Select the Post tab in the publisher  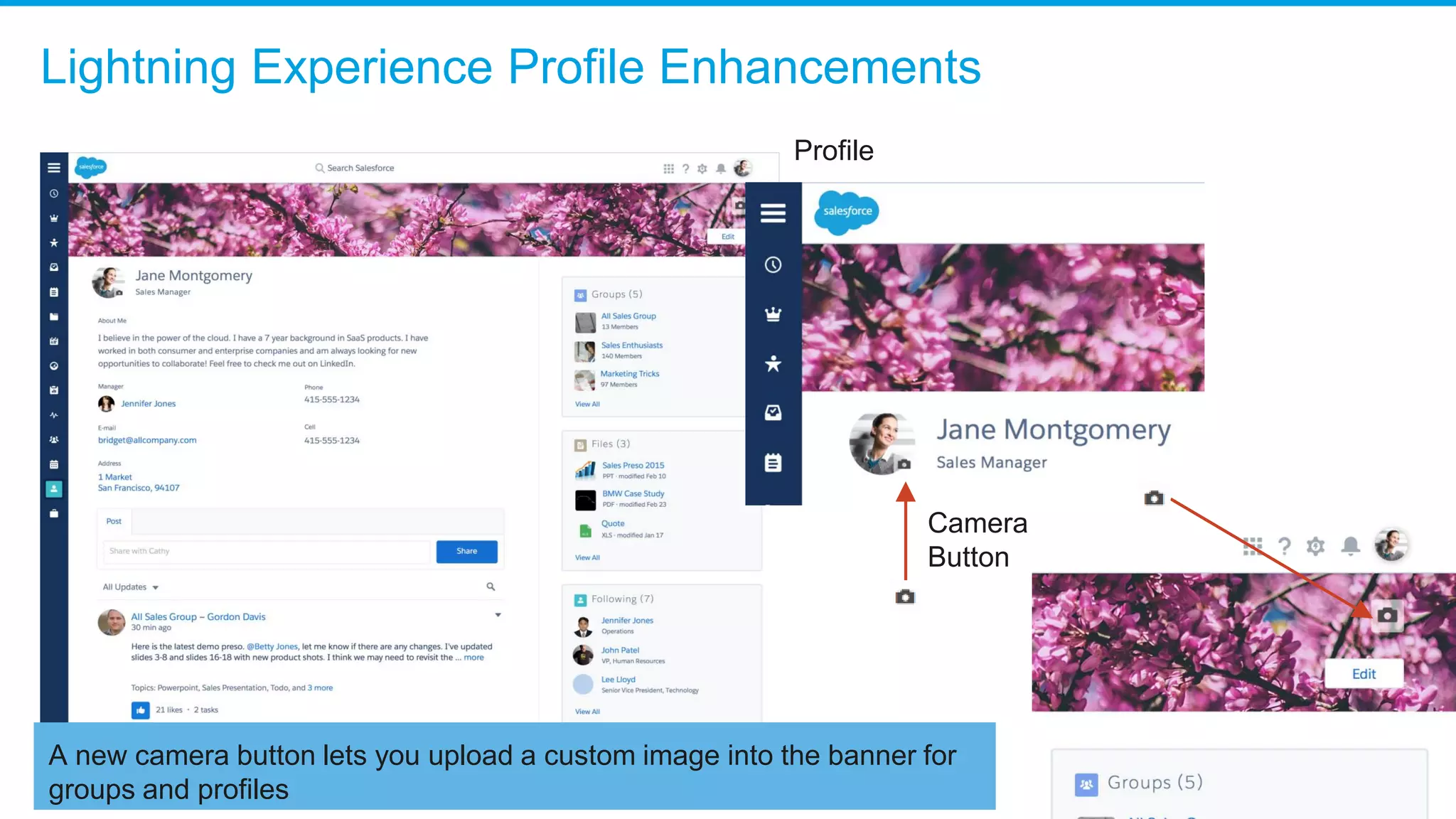[x=114, y=521]
